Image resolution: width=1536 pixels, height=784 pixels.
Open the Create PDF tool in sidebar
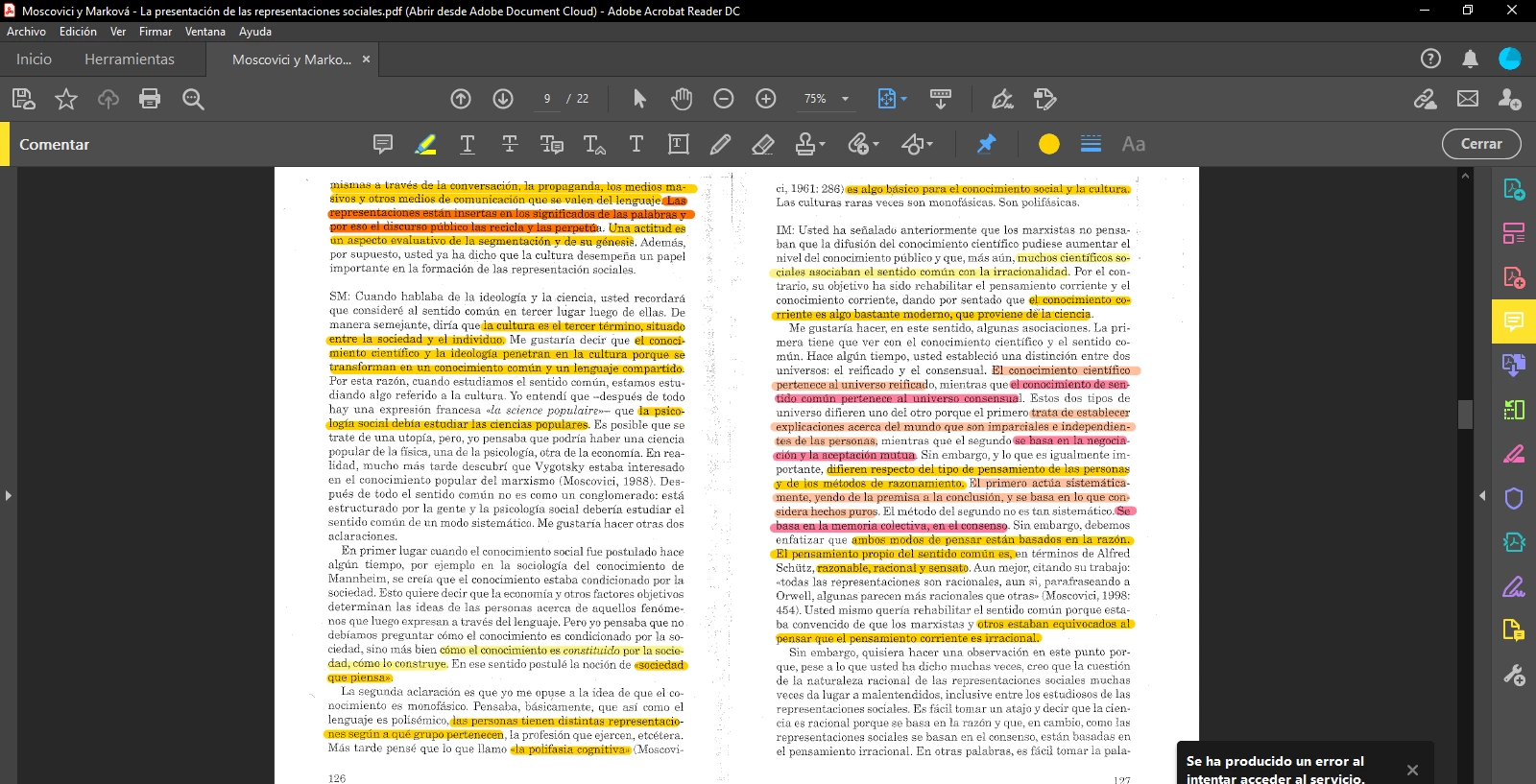click(x=1514, y=277)
